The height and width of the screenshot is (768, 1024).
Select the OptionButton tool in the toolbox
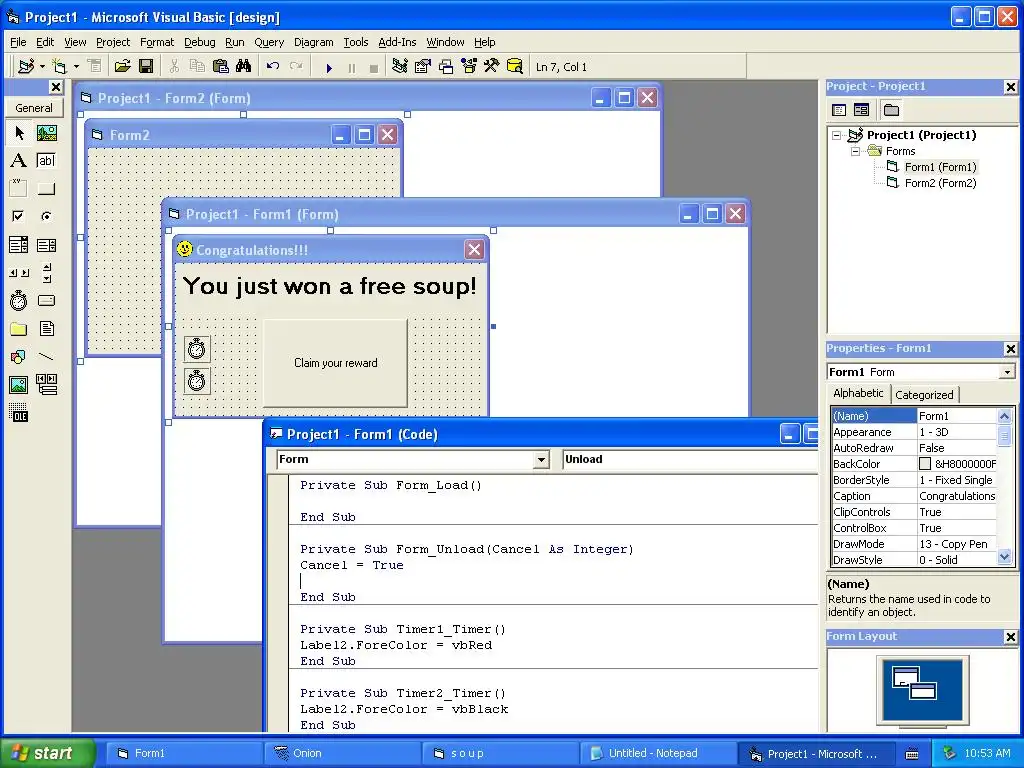click(46, 216)
